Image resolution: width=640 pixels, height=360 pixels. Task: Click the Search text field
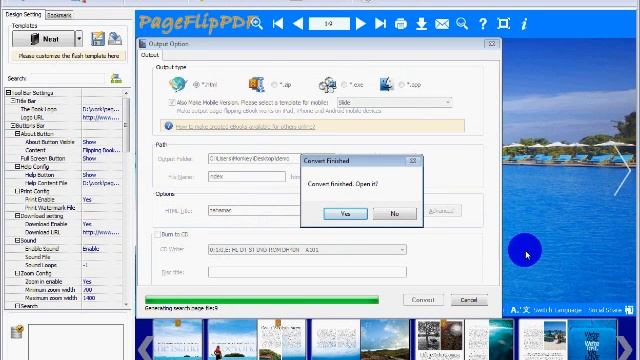pyautogui.click(x=67, y=78)
